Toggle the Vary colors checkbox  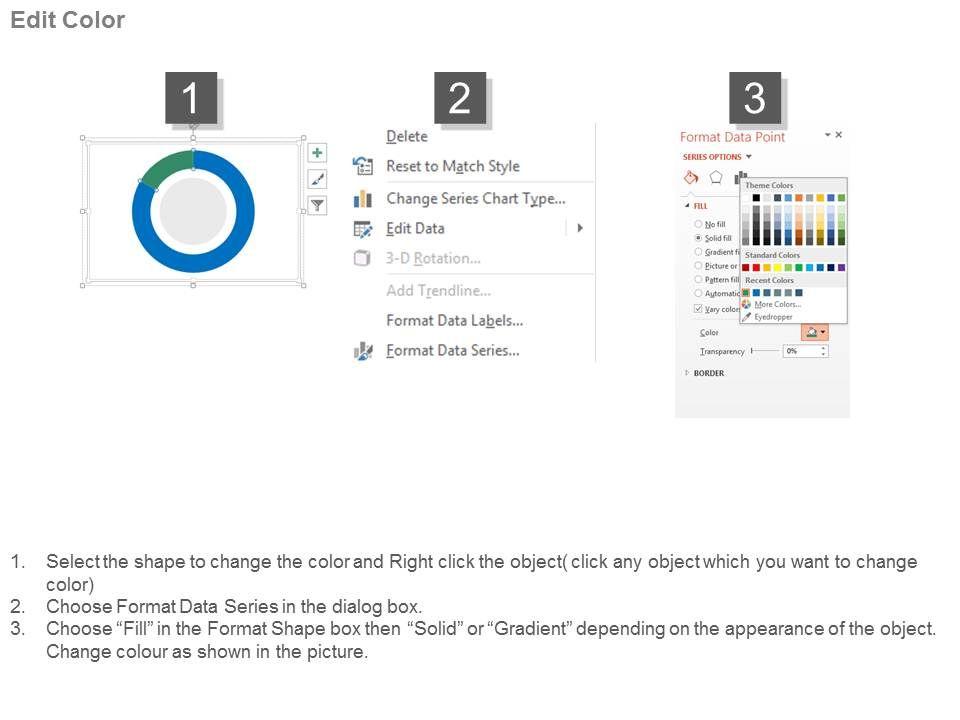(x=698, y=309)
